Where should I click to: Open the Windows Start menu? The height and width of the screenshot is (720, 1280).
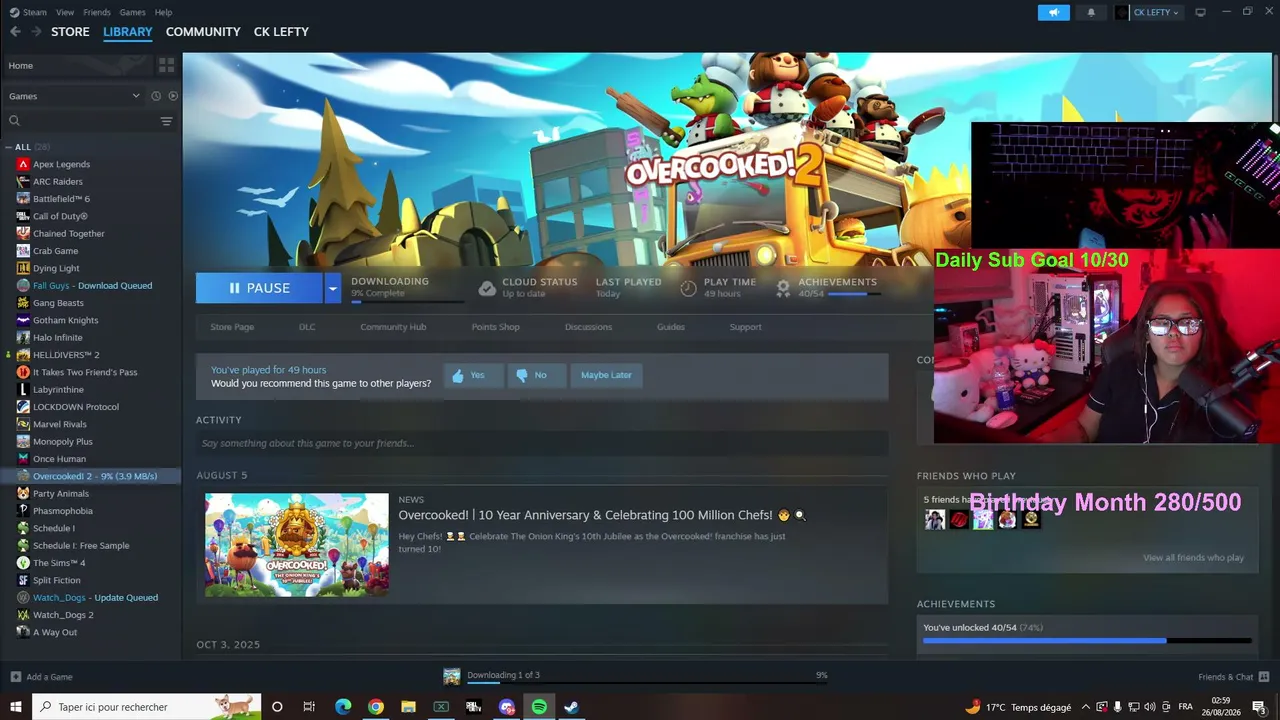tap(16, 707)
